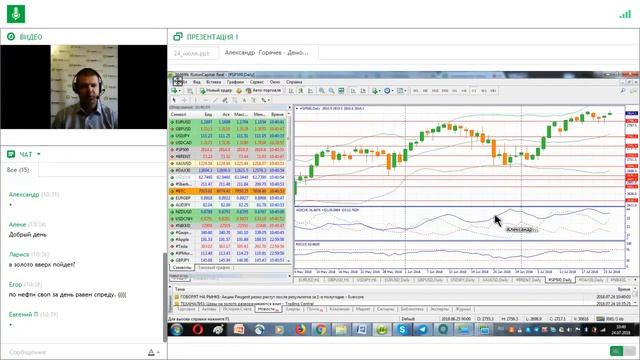The image size is (640, 360).
Task: Open the Тиковый график tab
Action: point(214,268)
